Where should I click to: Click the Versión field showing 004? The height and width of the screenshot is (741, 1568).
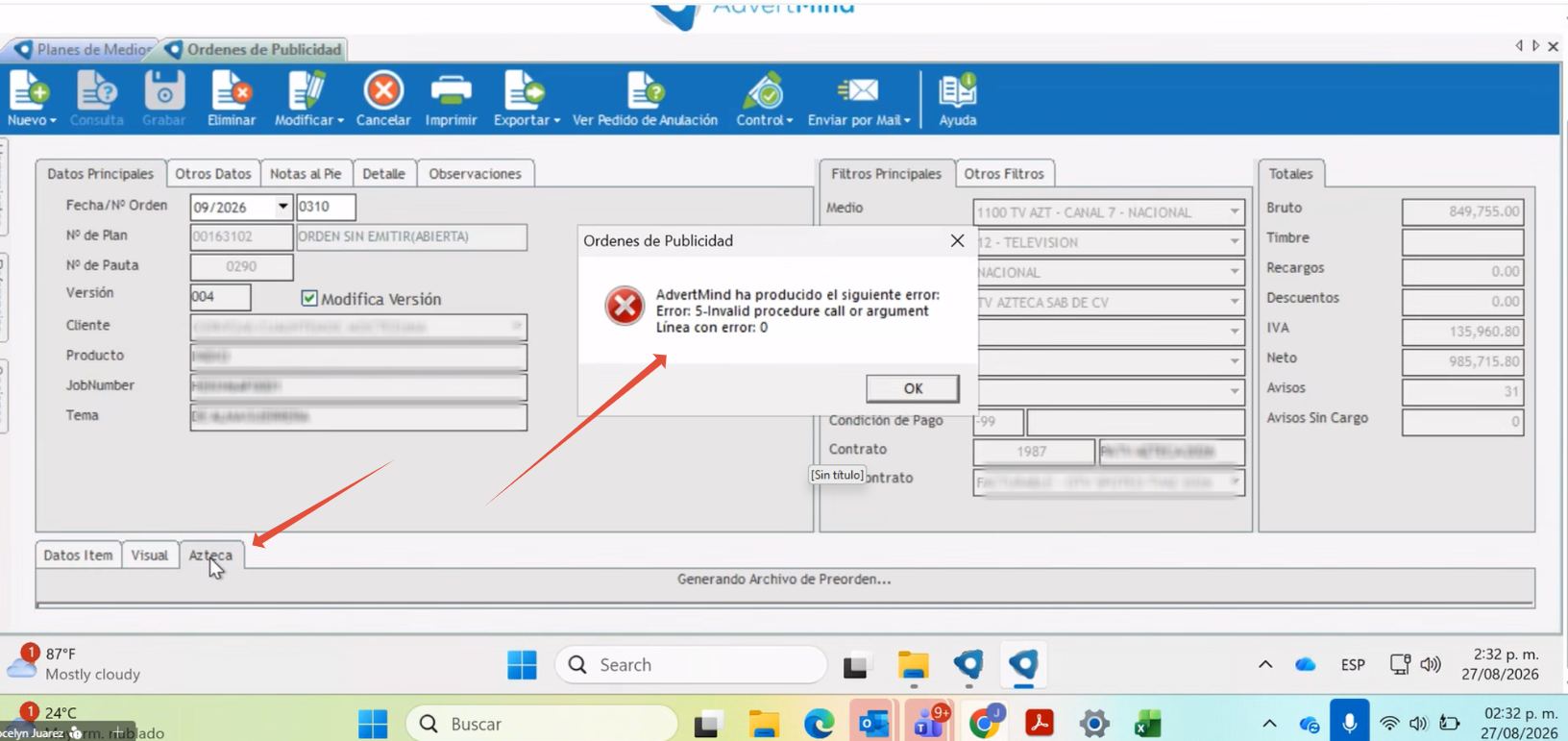pos(220,297)
